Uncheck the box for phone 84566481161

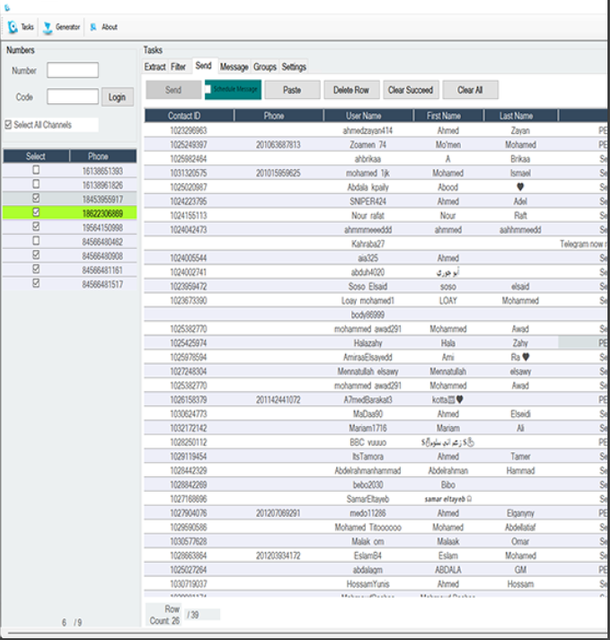click(x=36, y=269)
